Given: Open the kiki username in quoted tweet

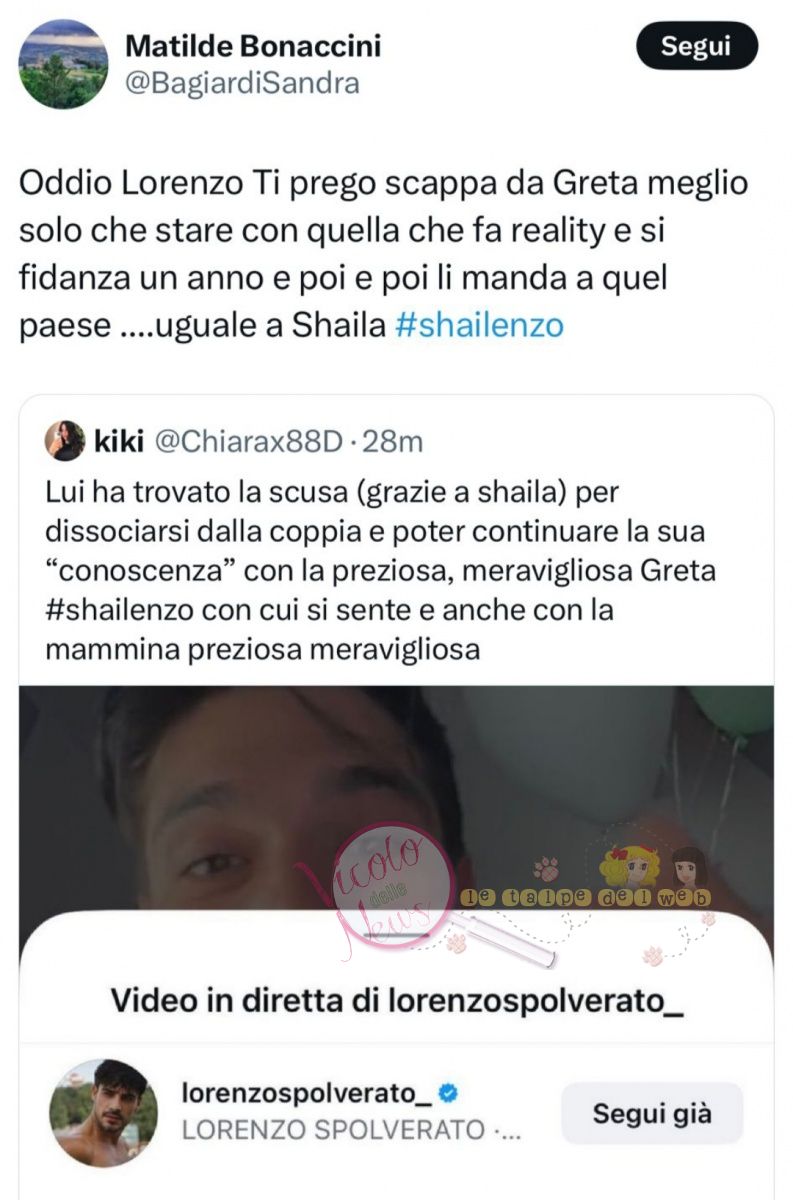Looking at the screenshot, I should pyautogui.click(x=120, y=441).
